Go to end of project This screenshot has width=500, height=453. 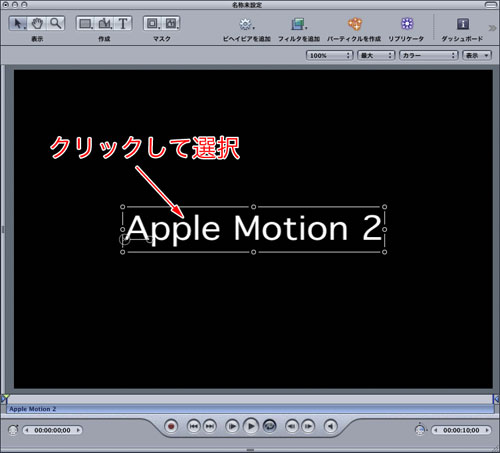210,426
